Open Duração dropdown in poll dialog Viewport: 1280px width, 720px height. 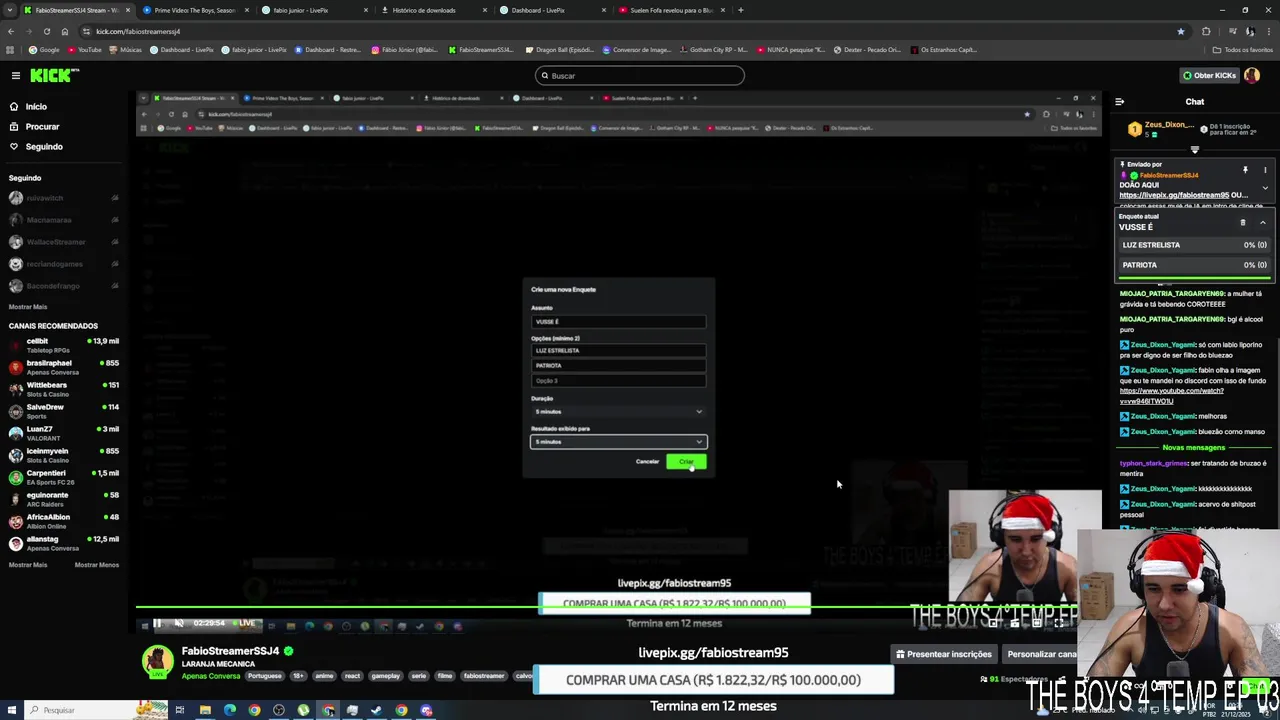618,411
